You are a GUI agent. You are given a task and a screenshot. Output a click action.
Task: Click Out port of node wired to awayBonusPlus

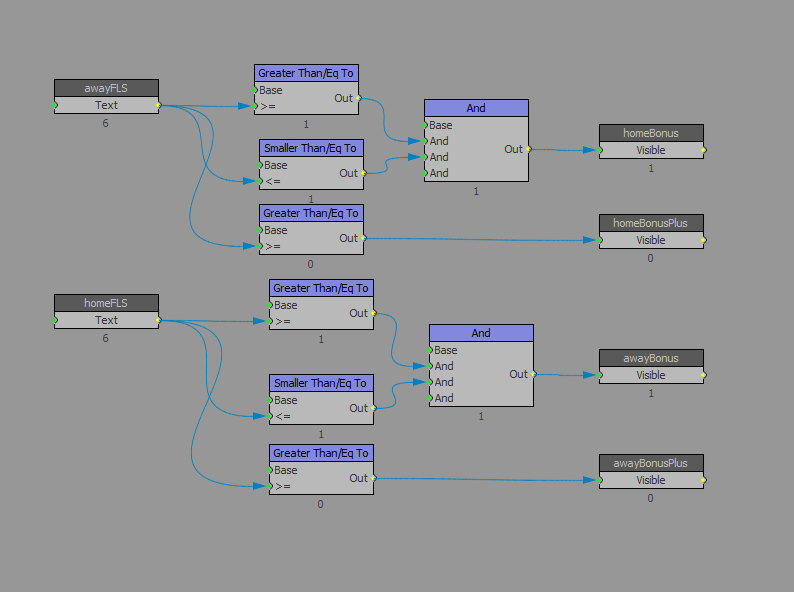coord(373,478)
